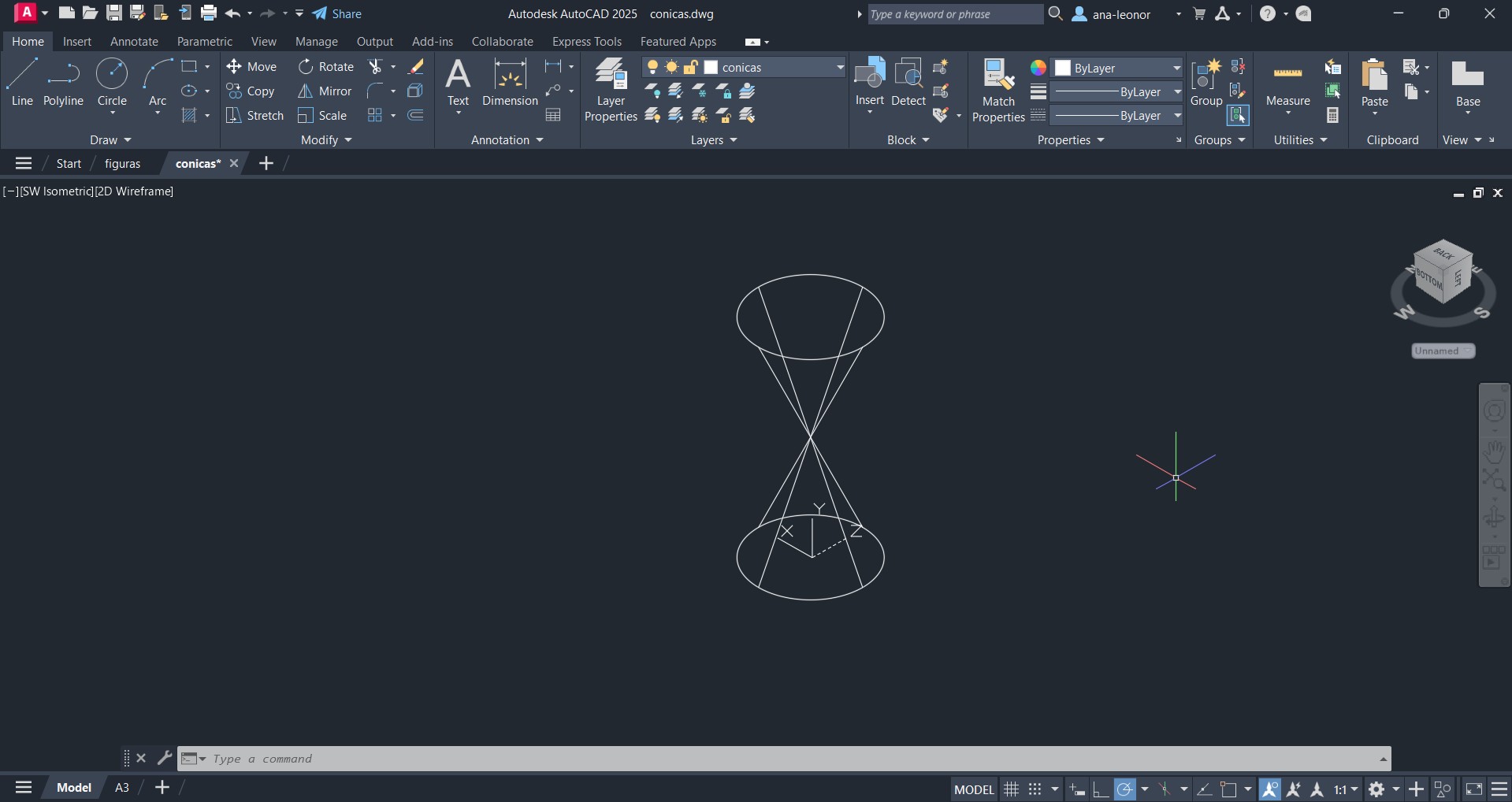Open the ByLayer color dropdown

click(1176, 68)
